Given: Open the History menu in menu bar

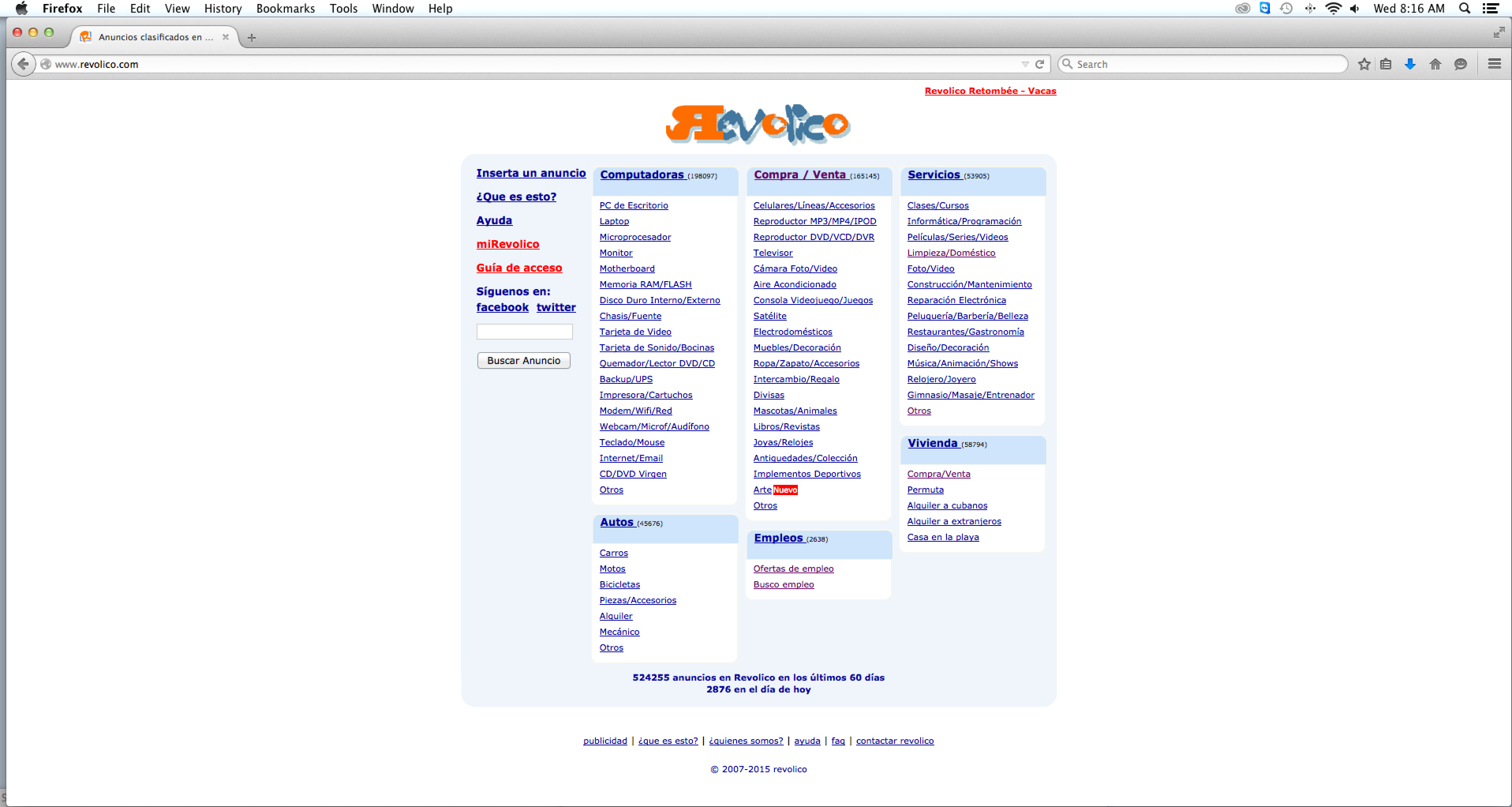Looking at the screenshot, I should point(223,9).
